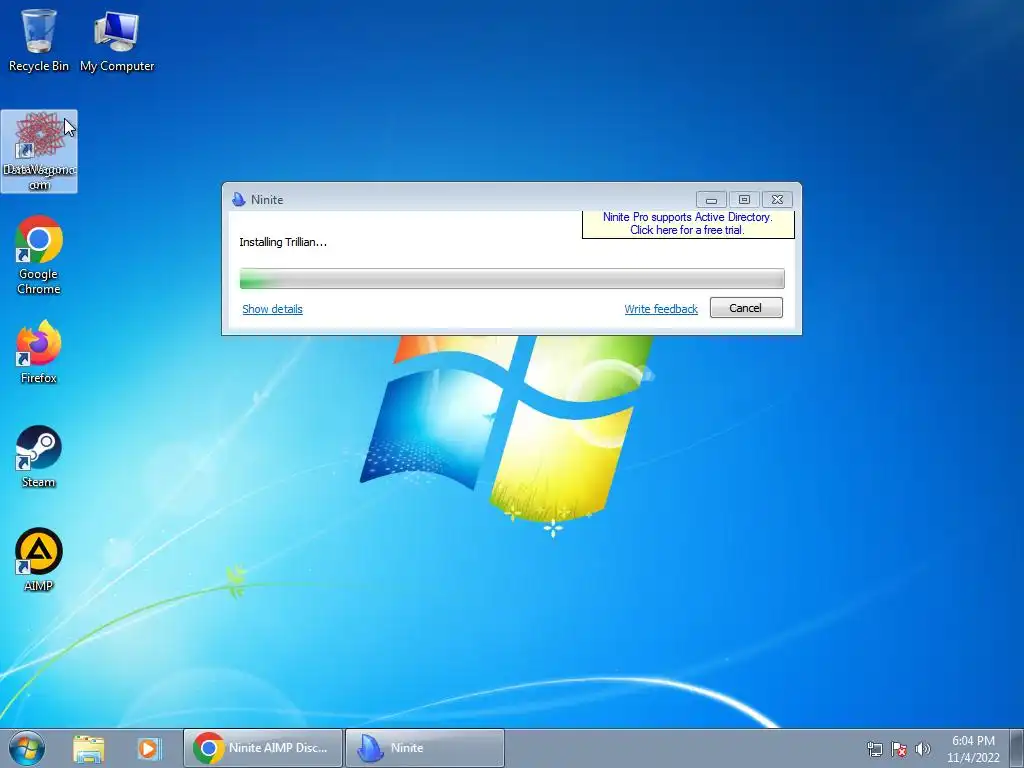1024x768 pixels.
Task: Open the network status tray icon
Action: coord(874,749)
